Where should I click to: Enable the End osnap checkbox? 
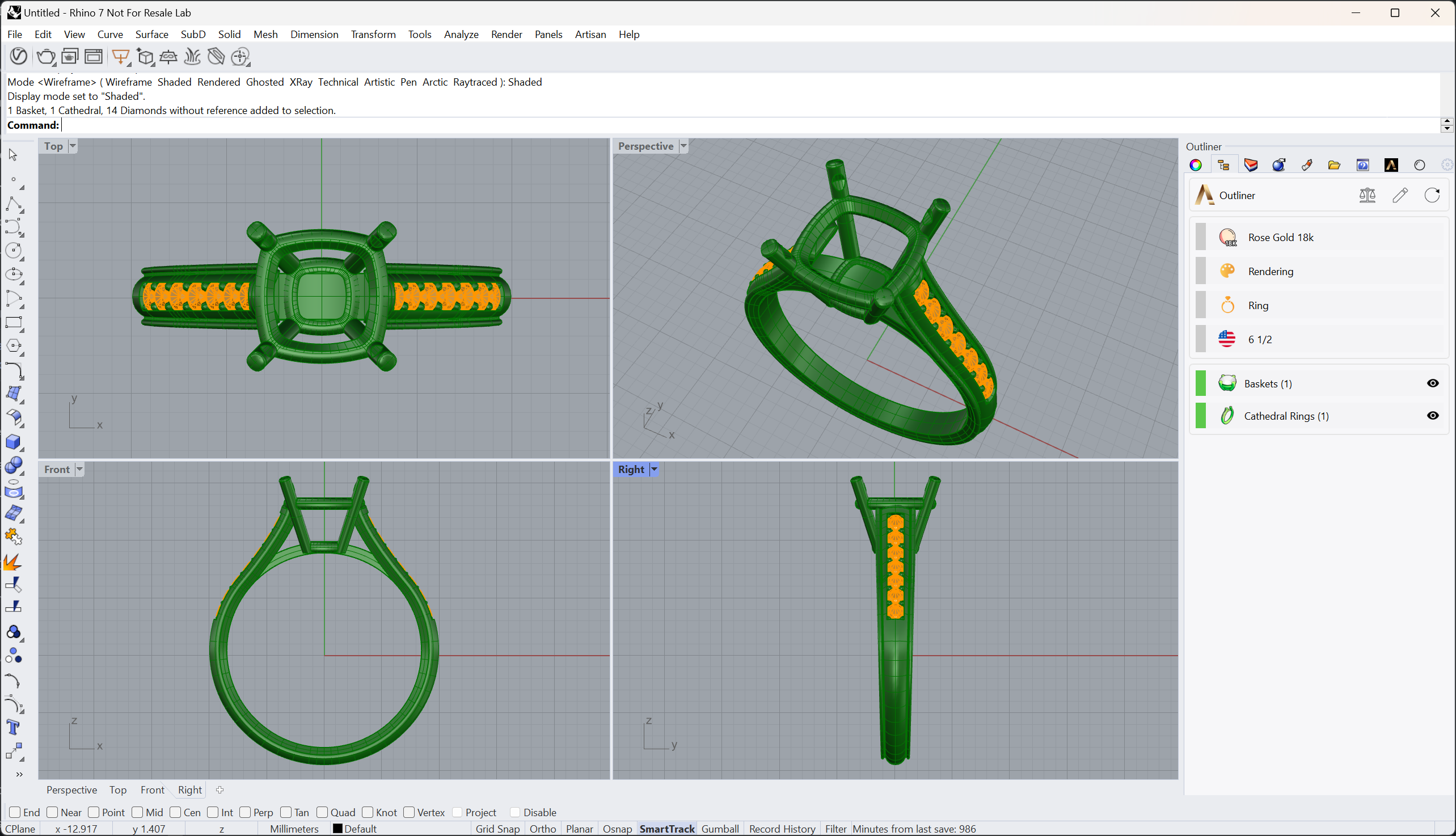click(15, 812)
